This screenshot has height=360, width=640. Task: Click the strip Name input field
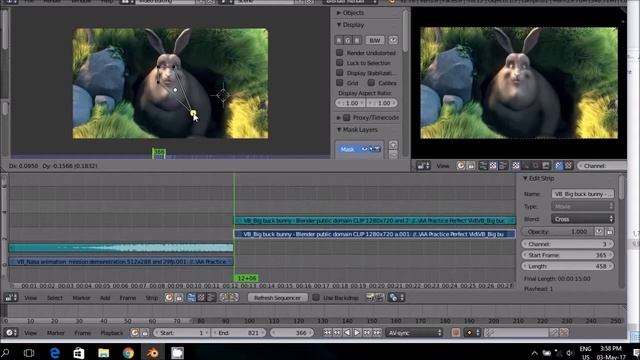click(582, 194)
